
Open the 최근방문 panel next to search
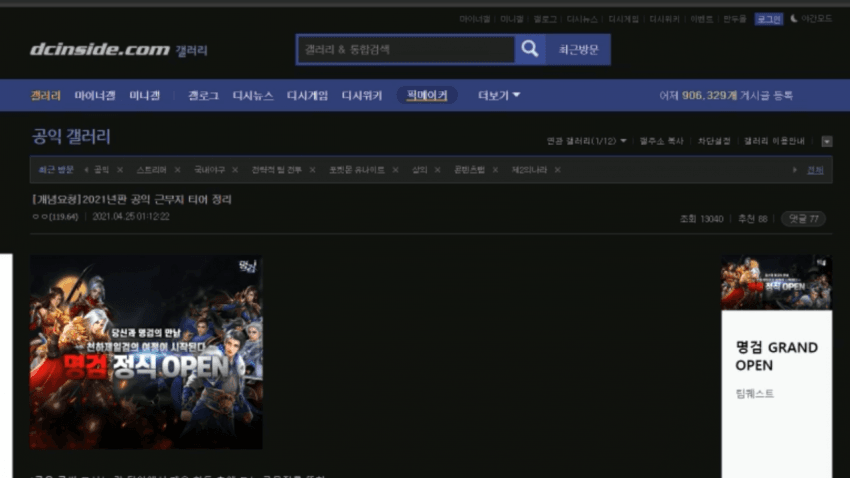coord(578,50)
